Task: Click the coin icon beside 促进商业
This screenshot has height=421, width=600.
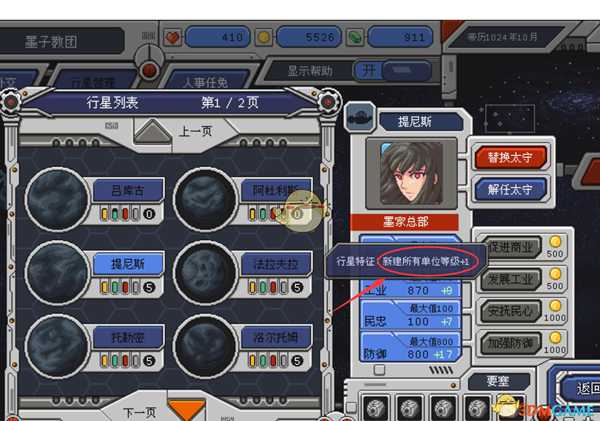Action: click(555, 242)
